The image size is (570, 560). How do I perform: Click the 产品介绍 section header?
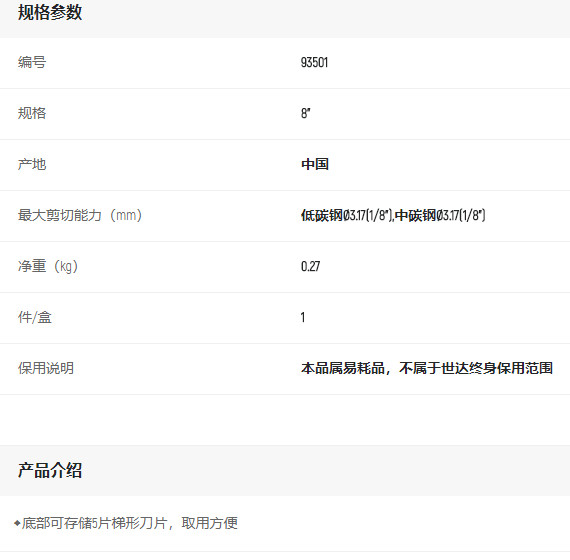pos(50,471)
